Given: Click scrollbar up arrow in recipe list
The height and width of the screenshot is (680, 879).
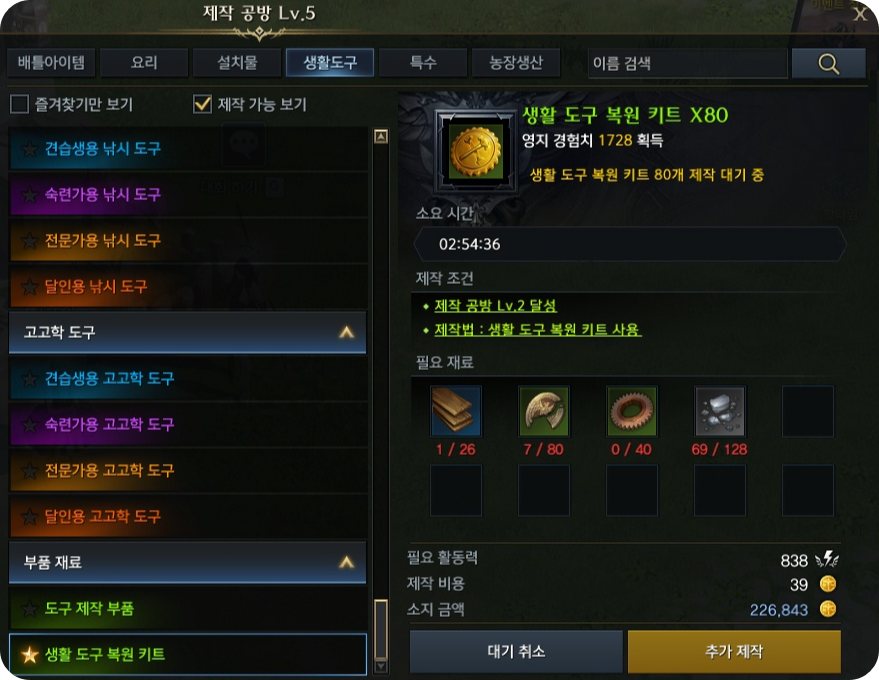Looking at the screenshot, I should pyautogui.click(x=381, y=136).
